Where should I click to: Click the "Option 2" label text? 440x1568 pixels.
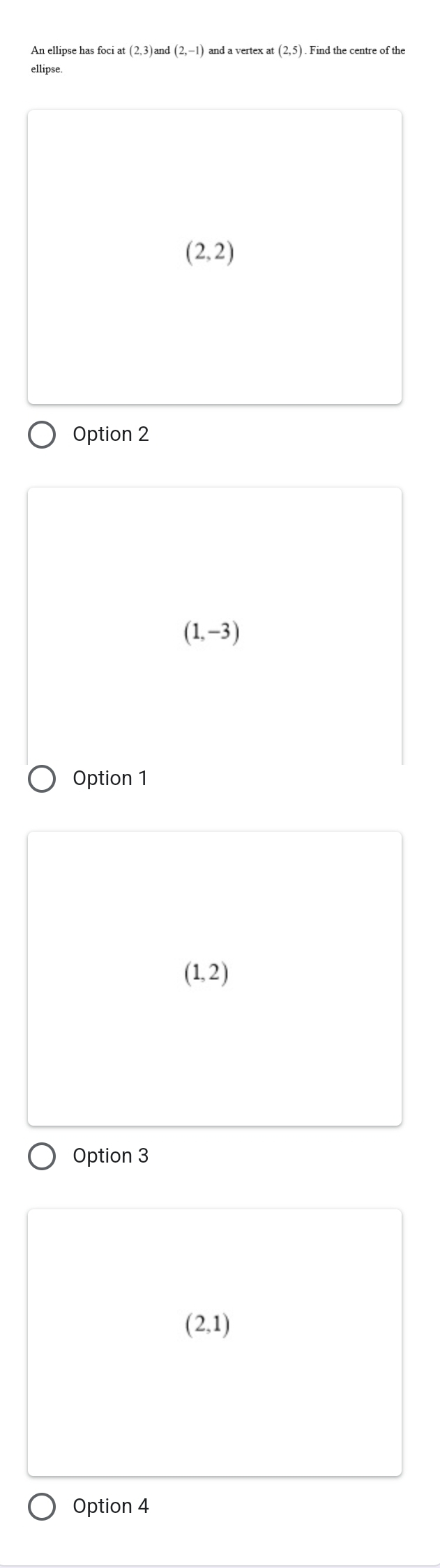tap(111, 435)
